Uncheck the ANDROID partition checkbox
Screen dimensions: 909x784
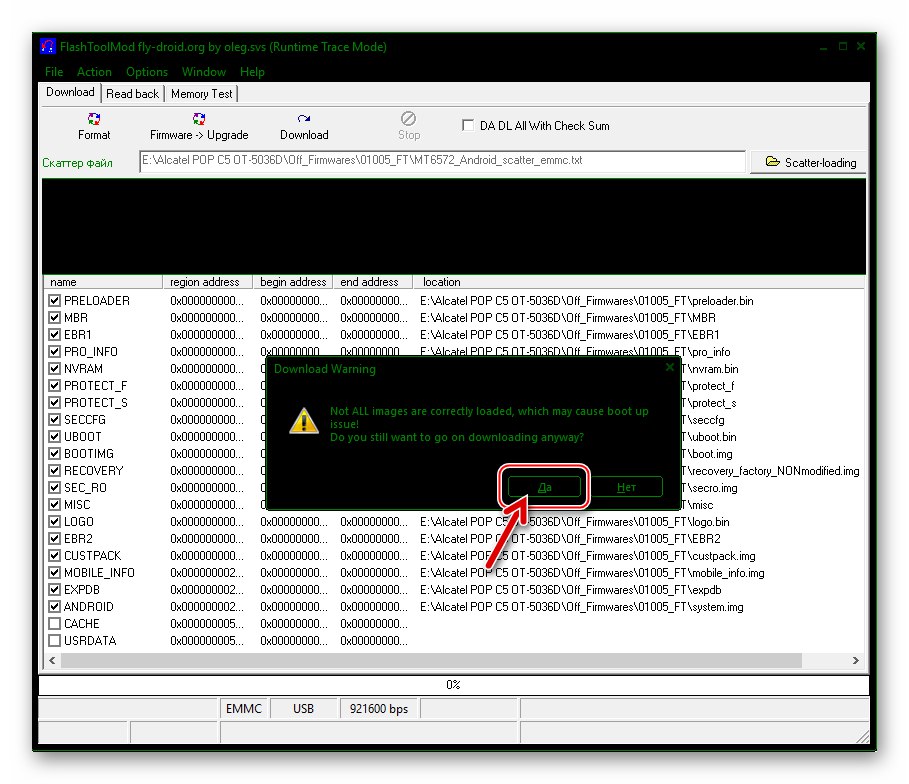click(54, 607)
